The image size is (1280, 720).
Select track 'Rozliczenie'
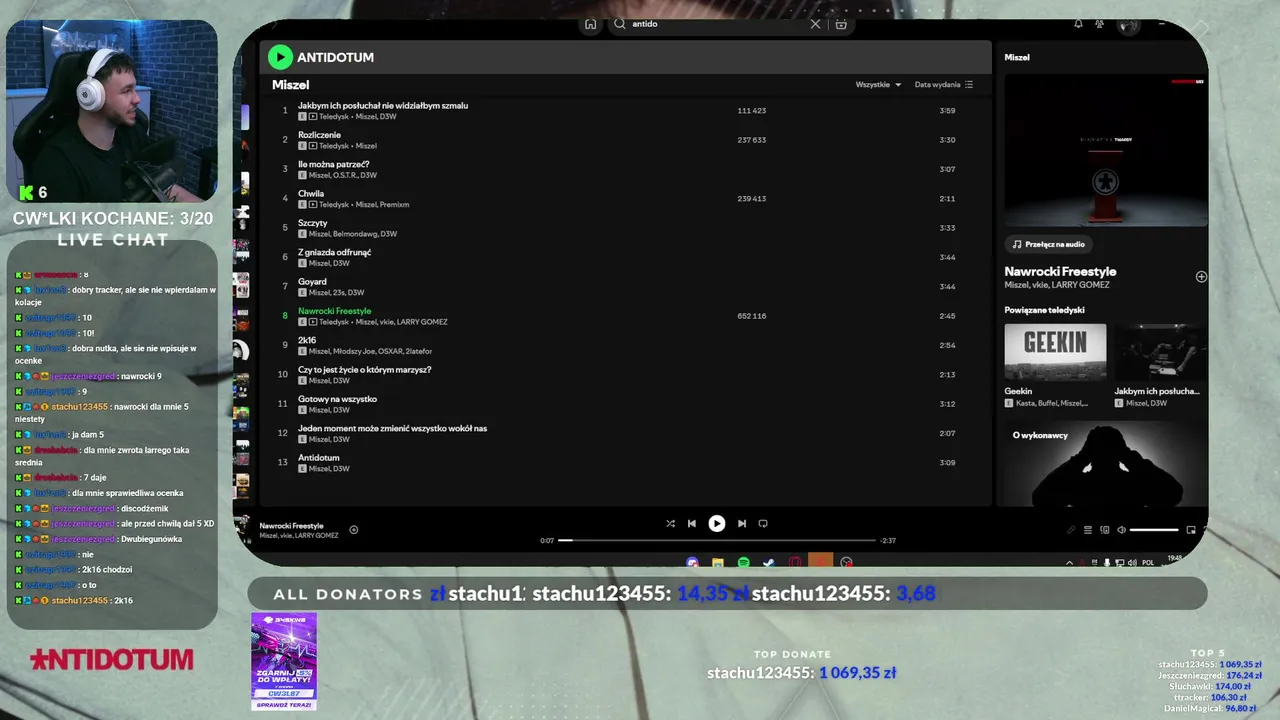(319, 135)
